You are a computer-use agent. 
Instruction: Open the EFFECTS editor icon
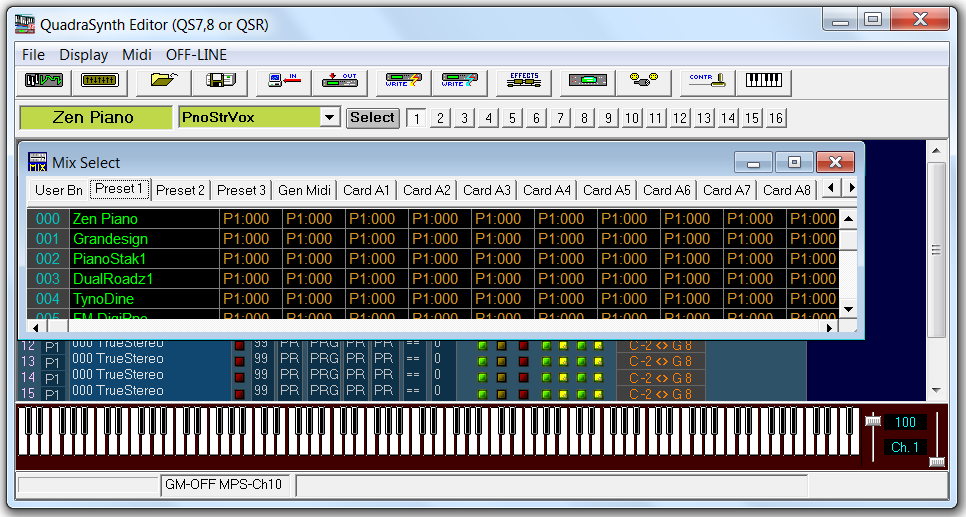[524, 81]
